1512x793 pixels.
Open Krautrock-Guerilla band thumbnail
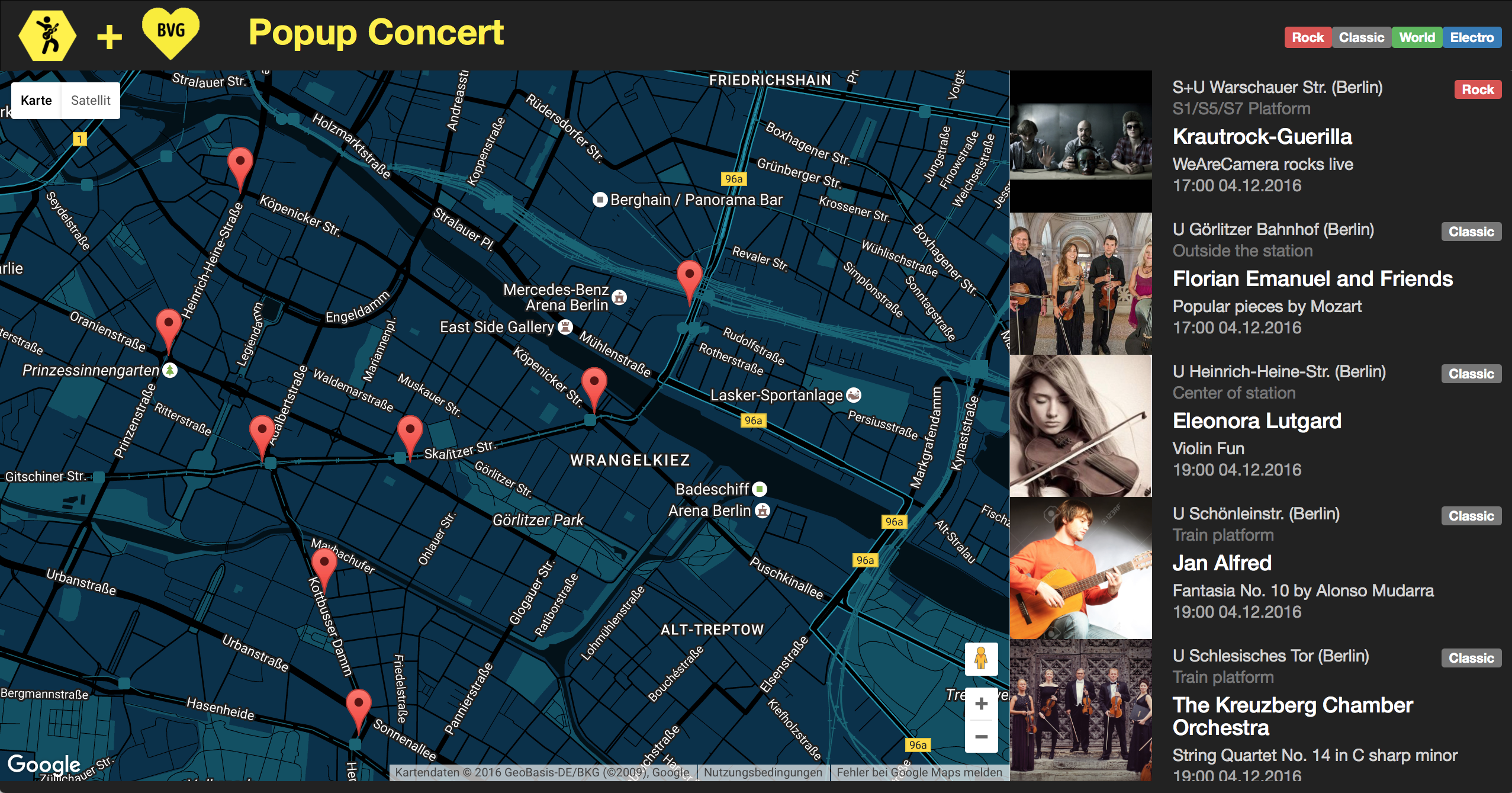click(x=1080, y=142)
